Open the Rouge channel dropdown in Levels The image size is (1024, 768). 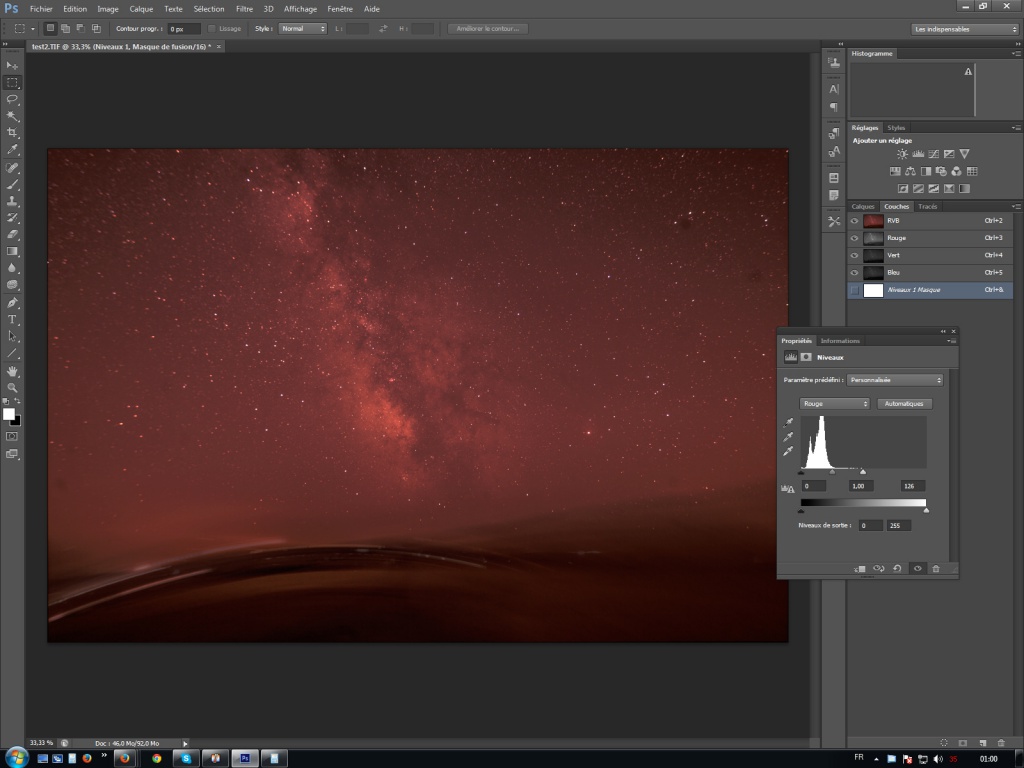click(836, 404)
